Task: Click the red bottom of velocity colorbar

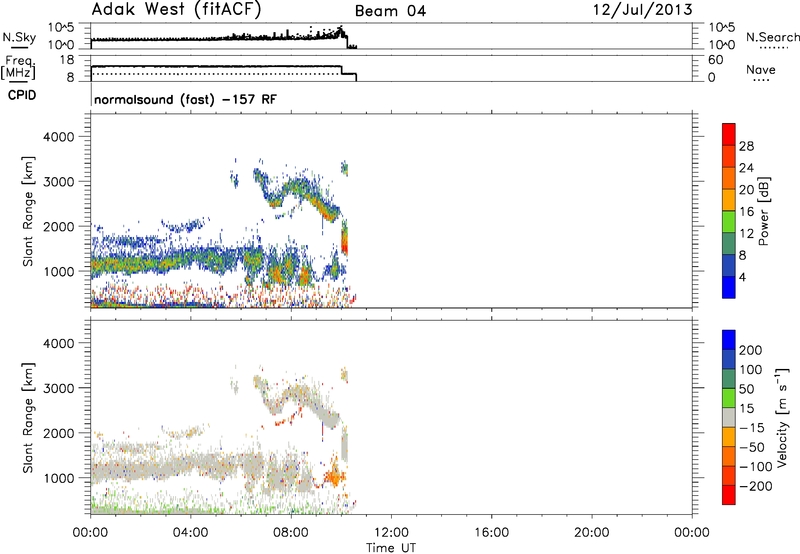Action: [729, 495]
